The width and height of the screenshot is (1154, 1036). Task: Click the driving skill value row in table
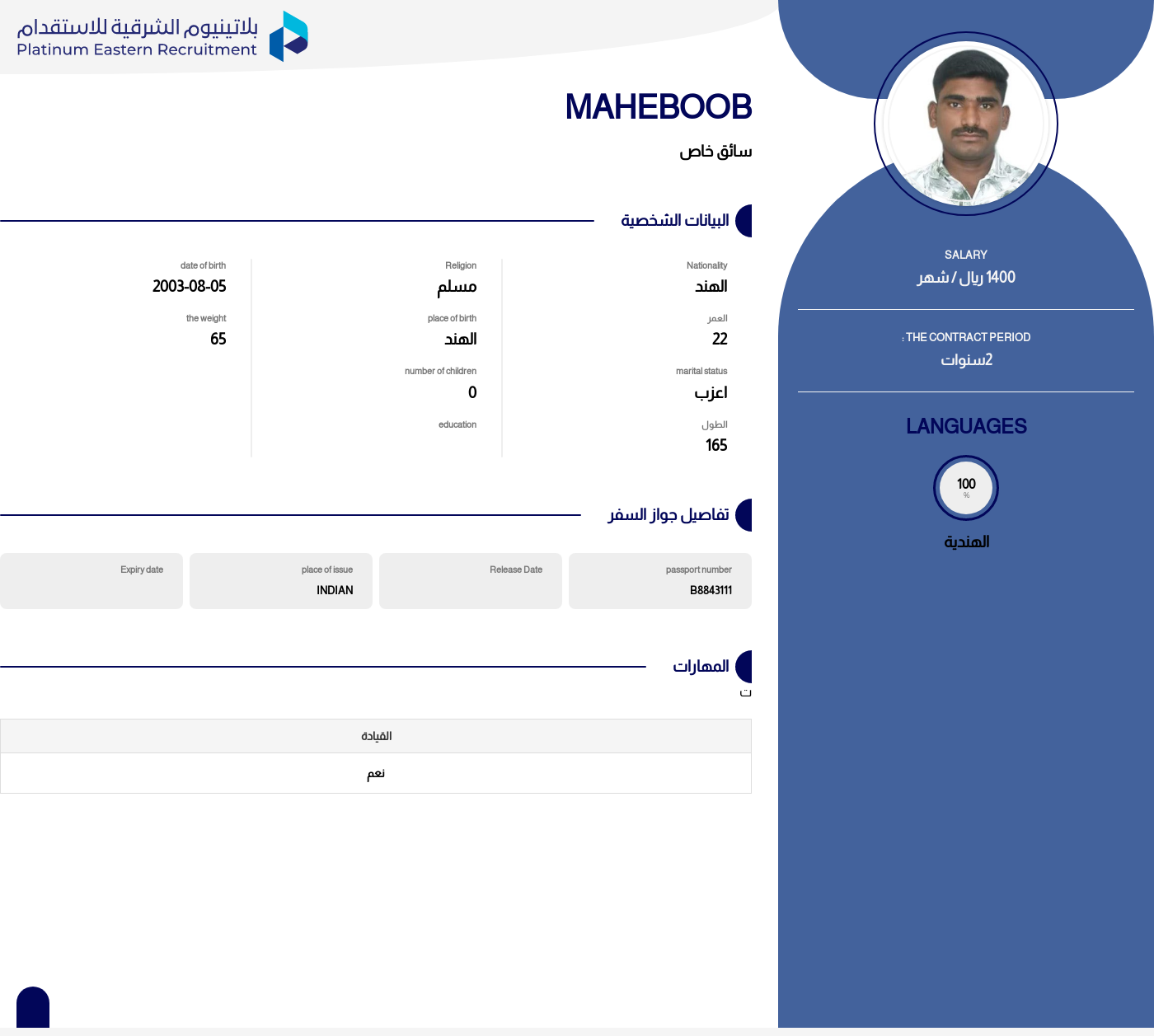376,773
